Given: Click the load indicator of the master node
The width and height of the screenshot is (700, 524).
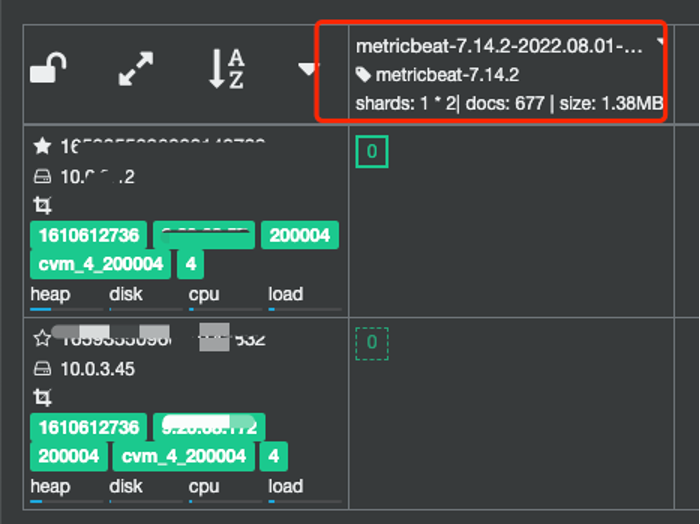Looking at the screenshot, I should (305, 298).
